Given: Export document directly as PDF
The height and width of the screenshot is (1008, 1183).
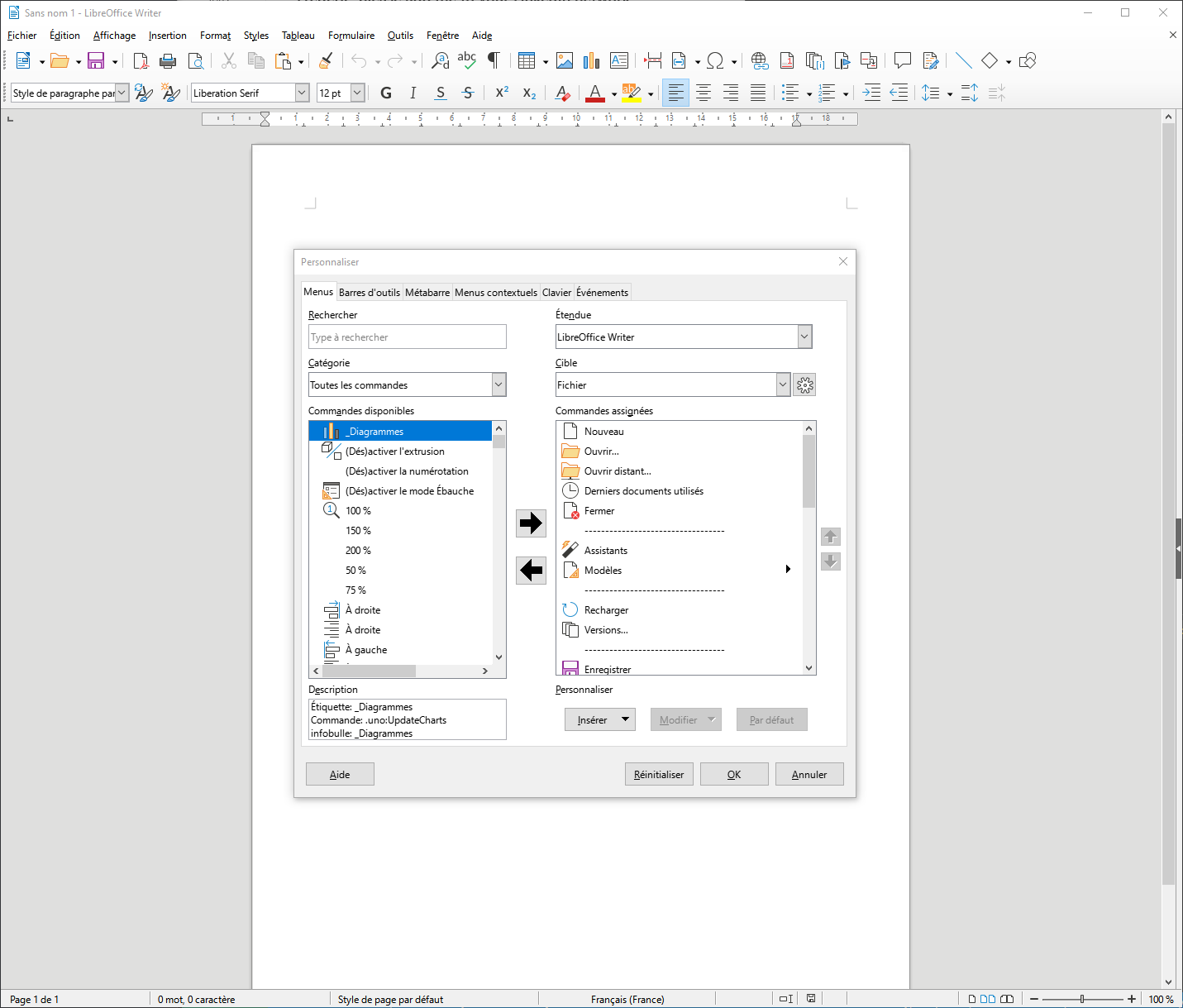Looking at the screenshot, I should tap(141, 60).
